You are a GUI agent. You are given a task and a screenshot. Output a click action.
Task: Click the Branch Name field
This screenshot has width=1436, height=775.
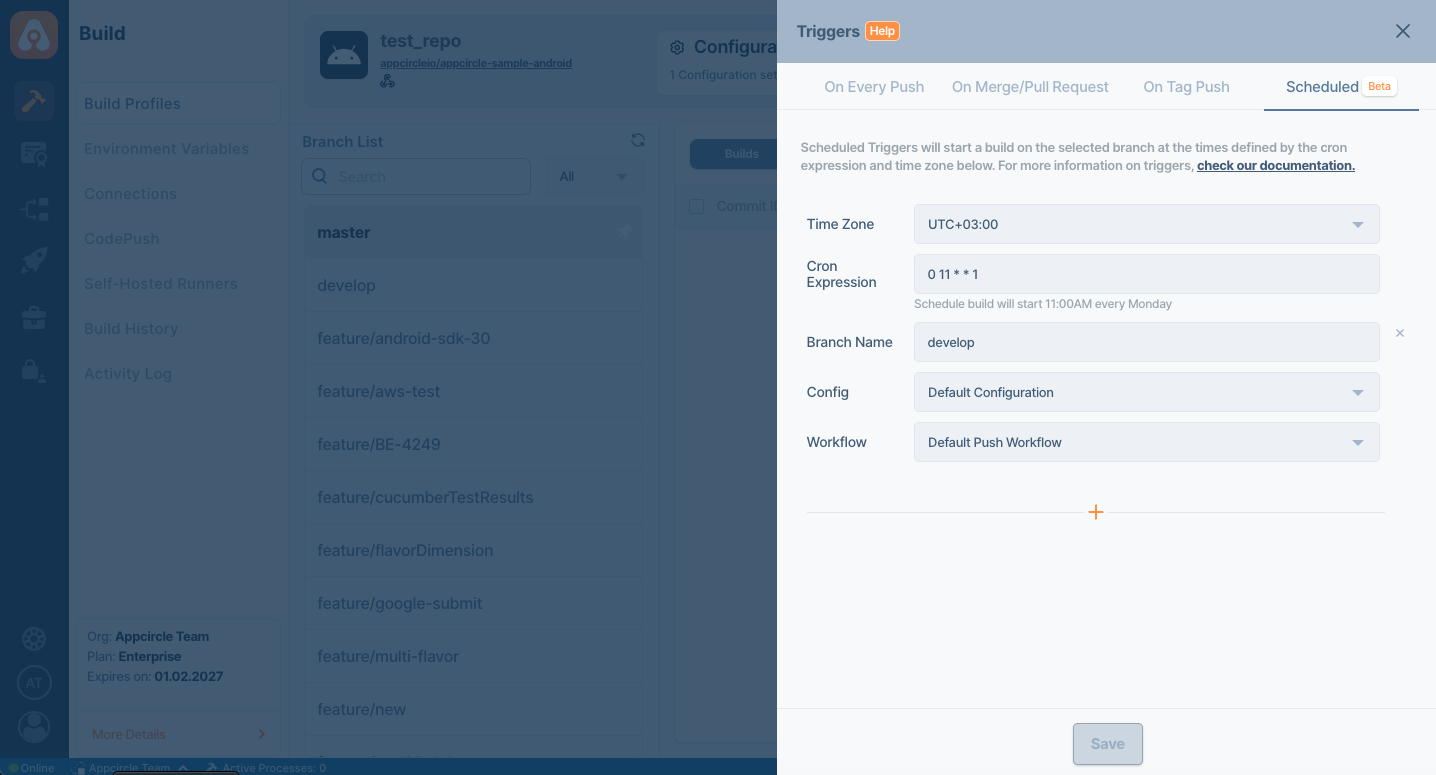(1147, 342)
